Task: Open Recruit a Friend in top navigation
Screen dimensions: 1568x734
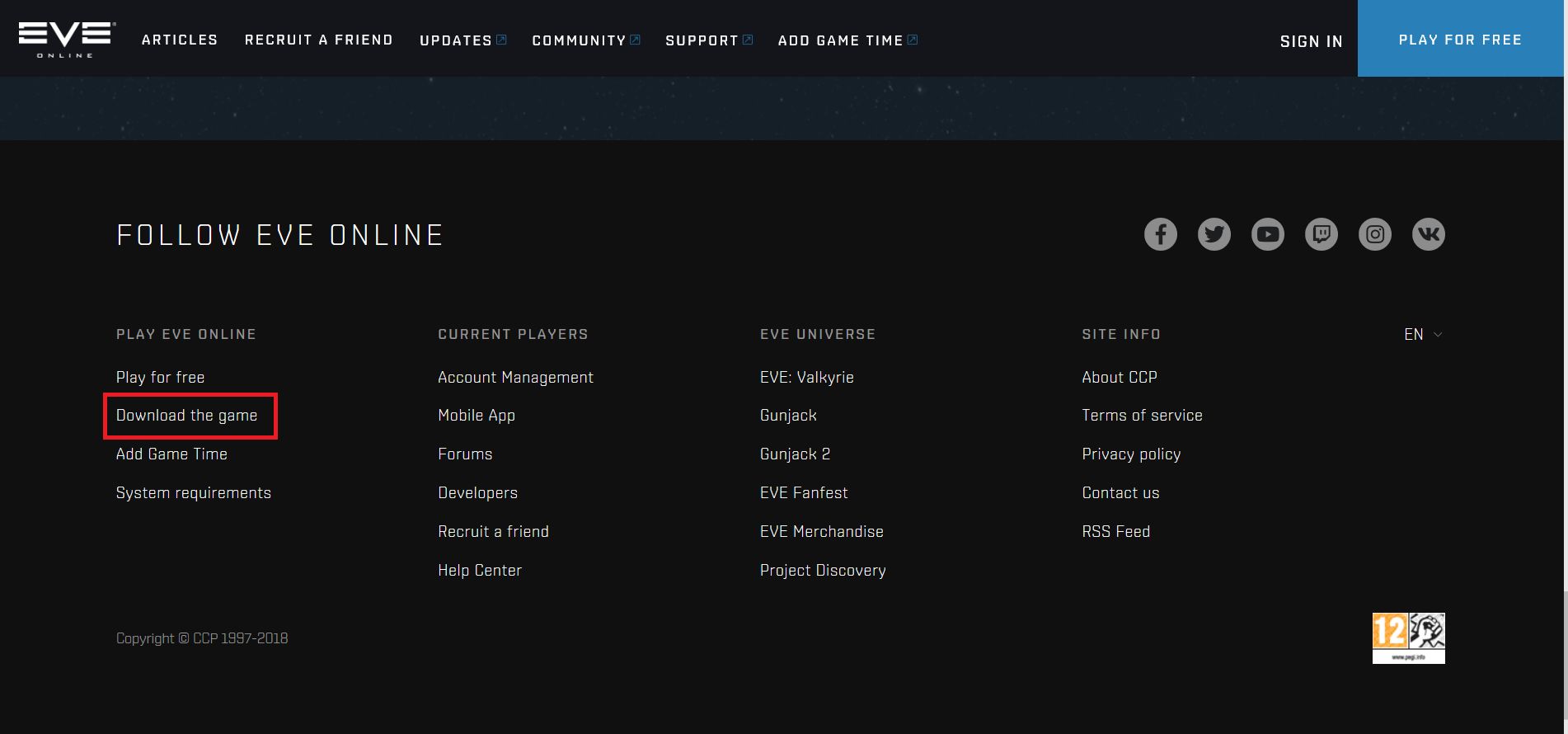Action: 319,40
